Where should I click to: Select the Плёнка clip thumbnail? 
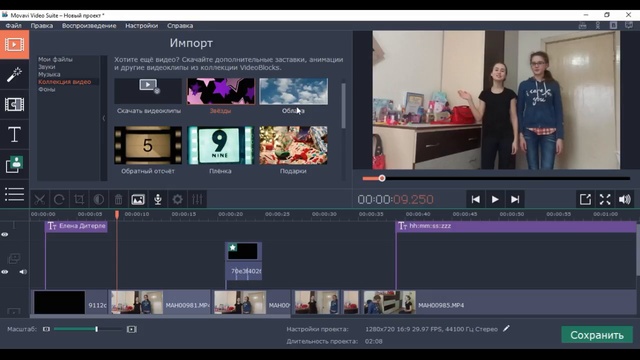click(x=220, y=145)
